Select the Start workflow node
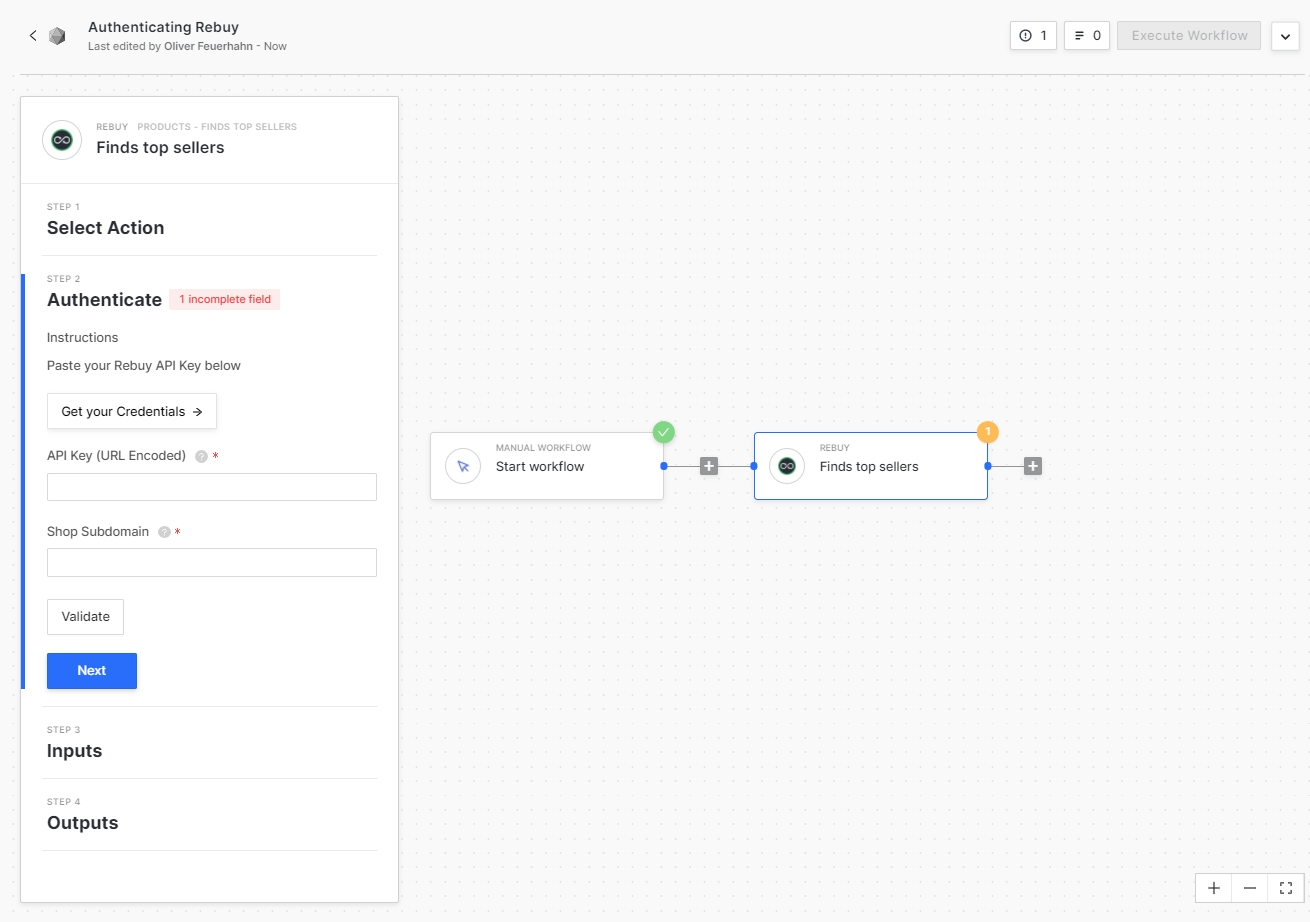Screen dimensions: 1310x922 [547, 466]
